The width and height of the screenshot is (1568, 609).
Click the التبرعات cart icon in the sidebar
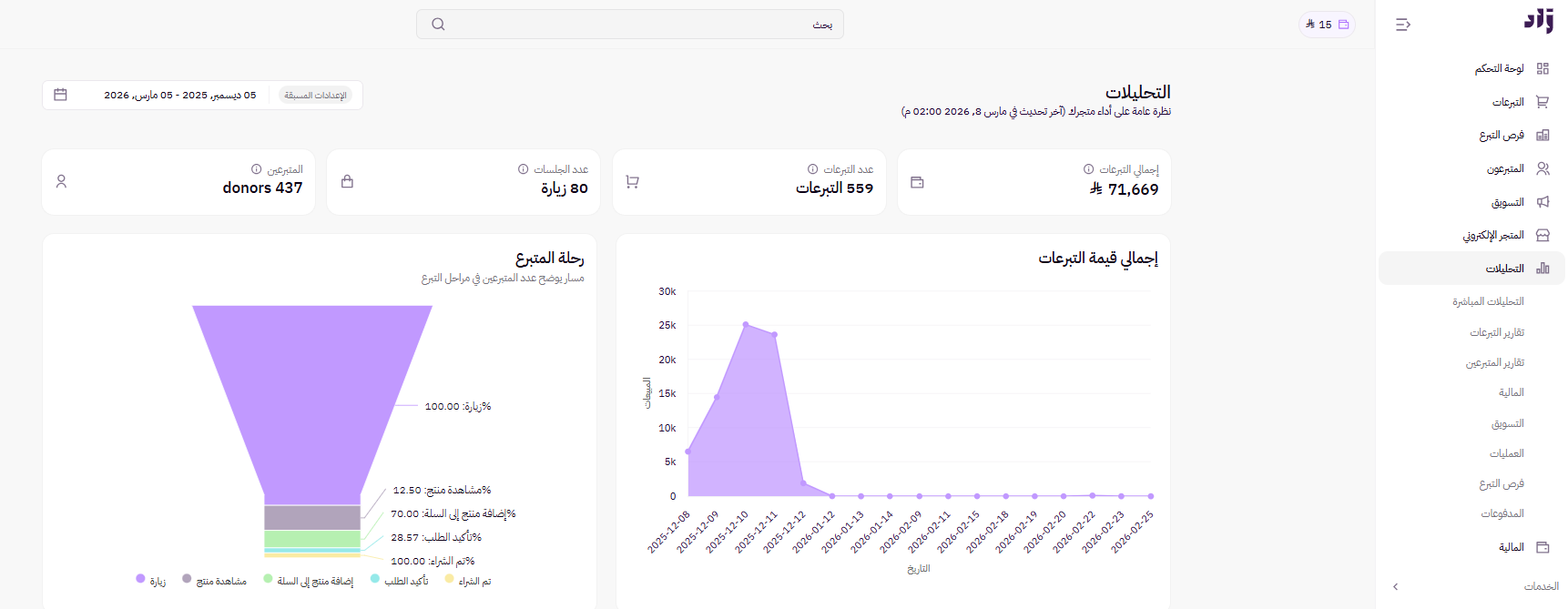click(x=1543, y=102)
